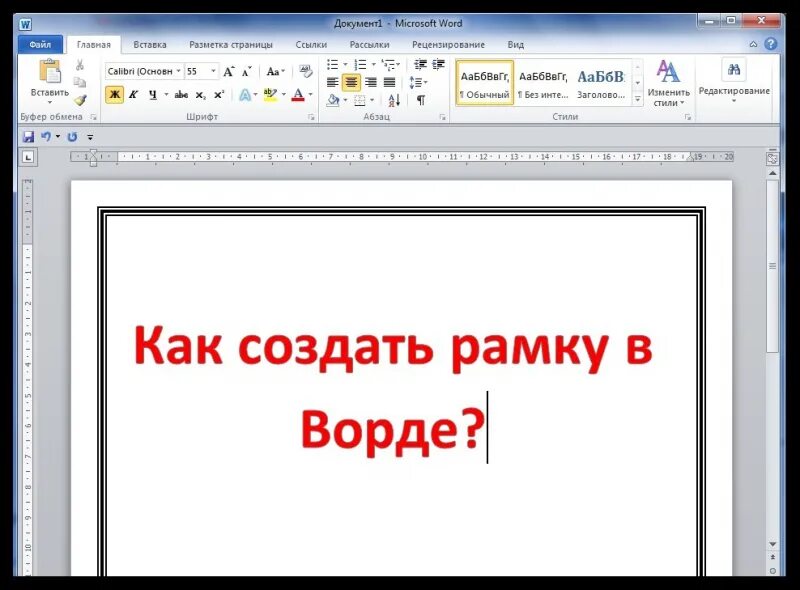This screenshot has width=800, height=590.
Task: Open the font size dropdown showing 55
Action: pos(213,71)
